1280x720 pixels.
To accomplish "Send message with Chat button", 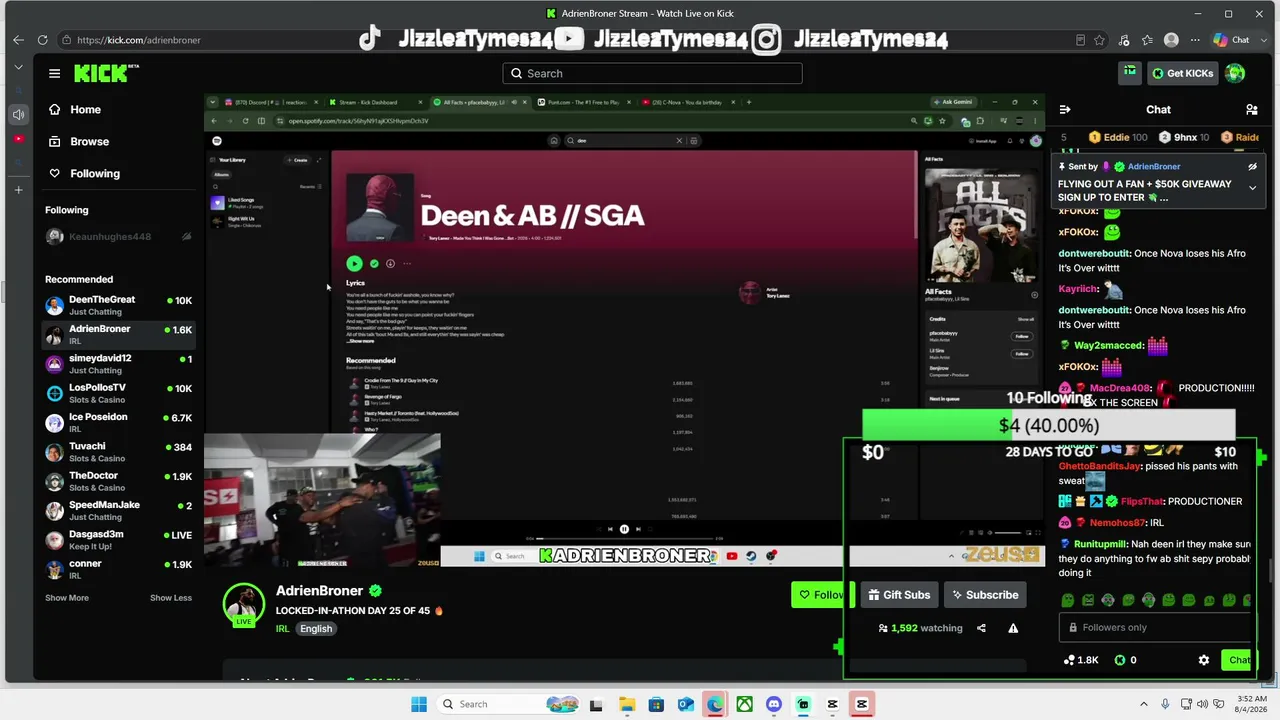I will click(x=1238, y=660).
